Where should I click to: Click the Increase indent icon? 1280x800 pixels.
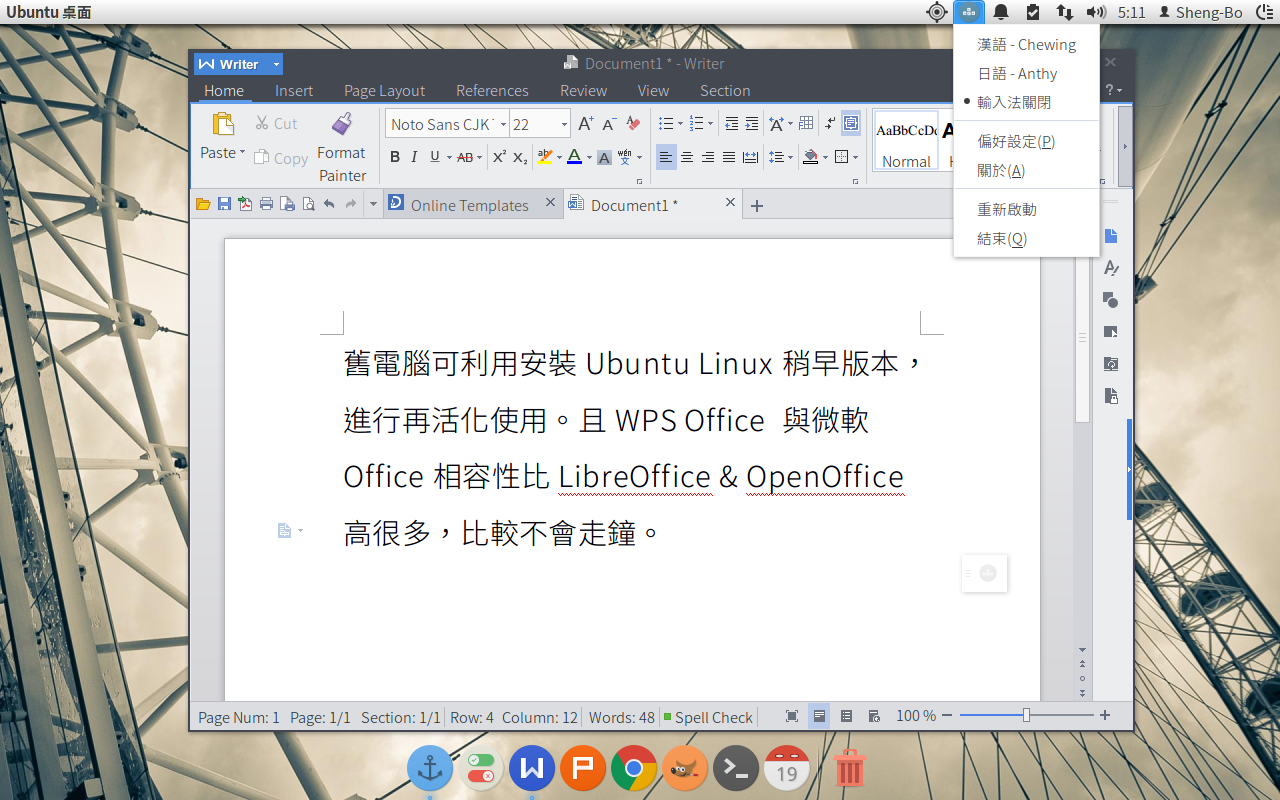coord(752,124)
